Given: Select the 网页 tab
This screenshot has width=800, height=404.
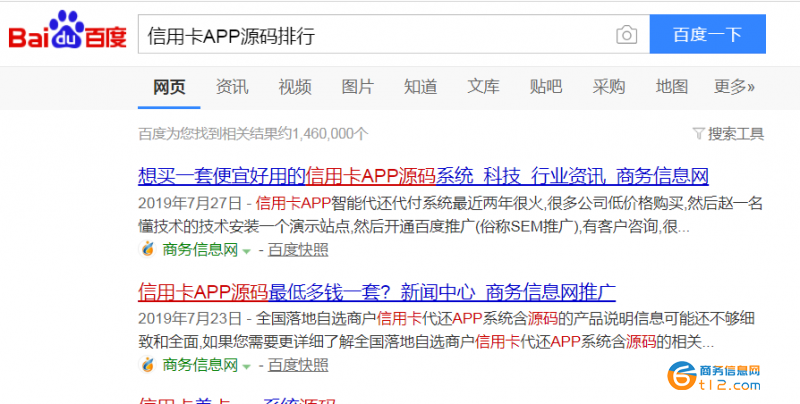Looking at the screenshot, I should point(169,87).
